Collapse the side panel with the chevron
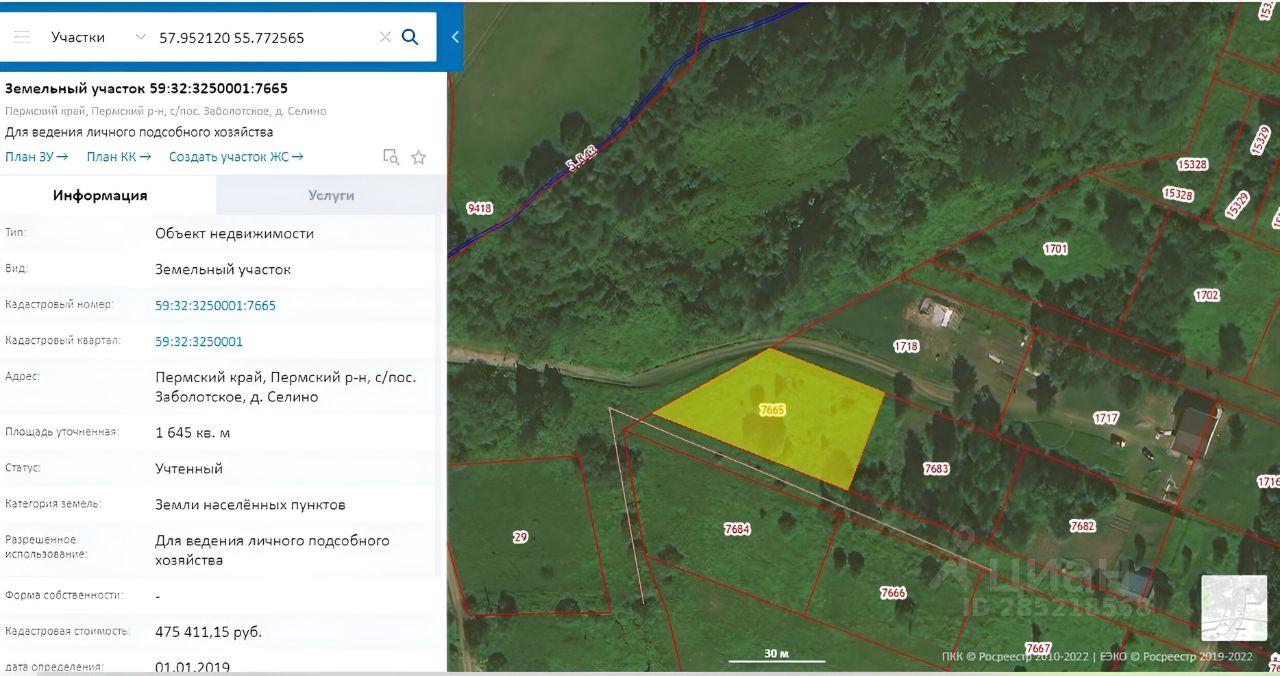Screen dimensions: 1280x676 (455, 37)
